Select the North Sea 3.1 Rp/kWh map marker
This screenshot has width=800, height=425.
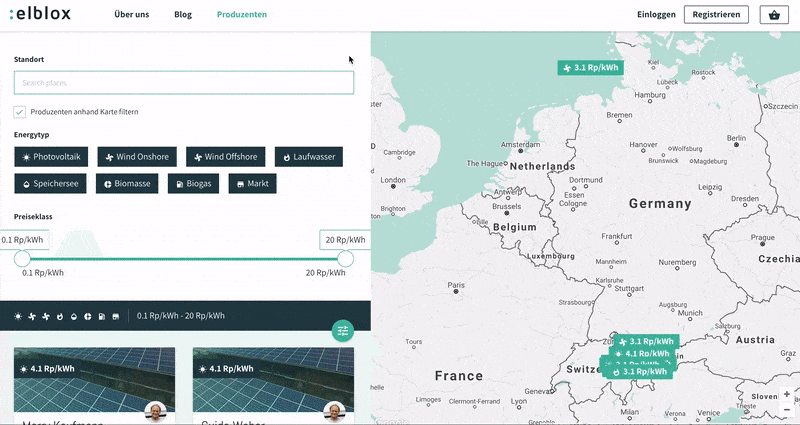click(590, 67)
